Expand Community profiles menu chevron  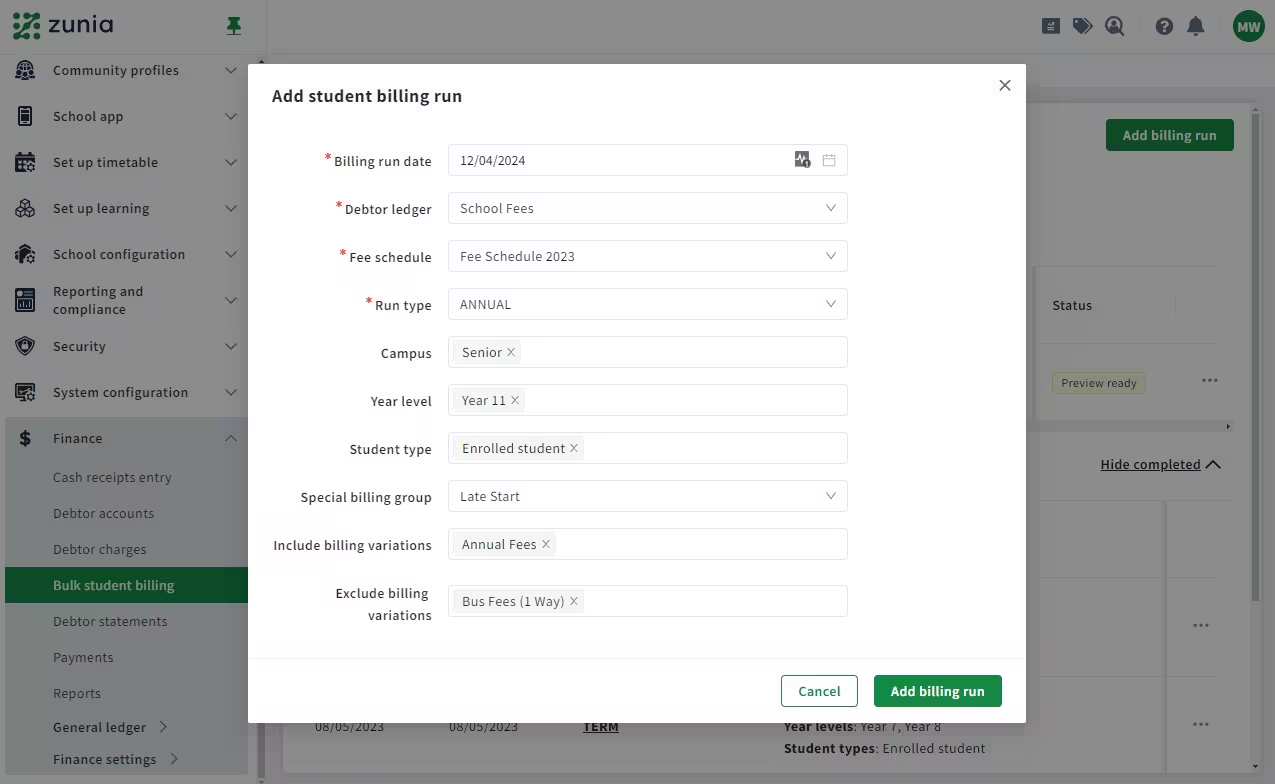coord(231,70)
